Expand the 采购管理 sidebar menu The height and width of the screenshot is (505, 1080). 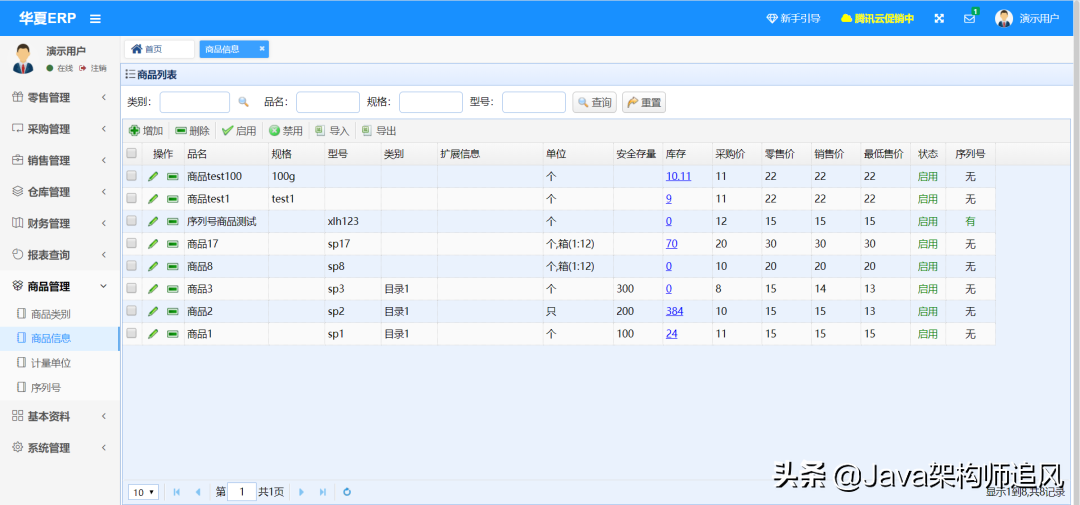[60, 129]
